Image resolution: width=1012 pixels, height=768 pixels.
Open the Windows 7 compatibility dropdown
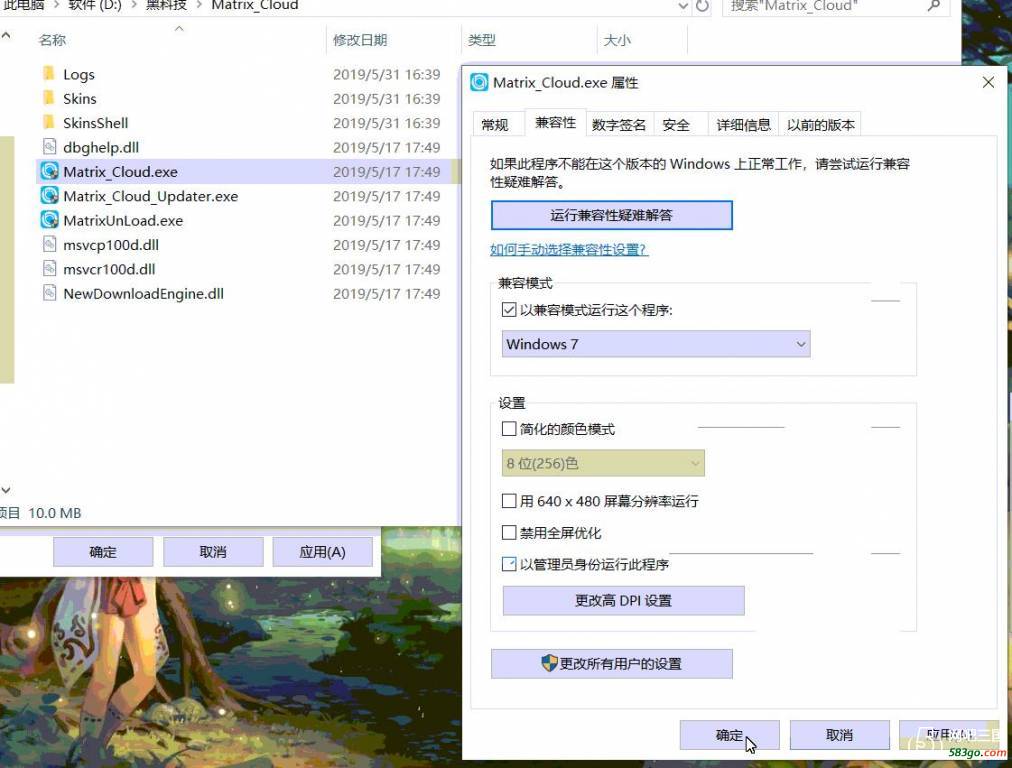click(x=656, y=344)
